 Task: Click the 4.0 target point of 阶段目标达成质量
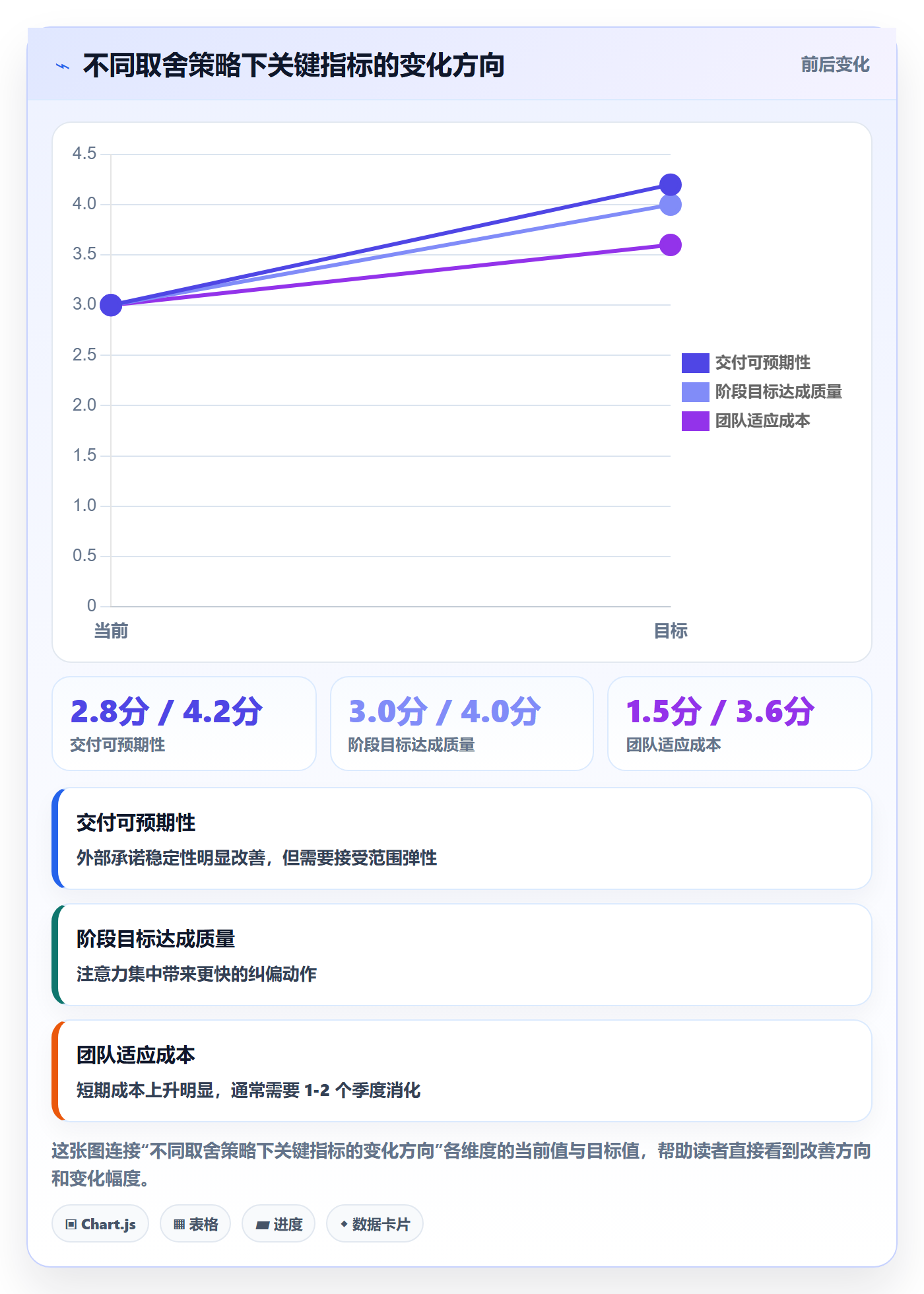(x=670, y=205)
